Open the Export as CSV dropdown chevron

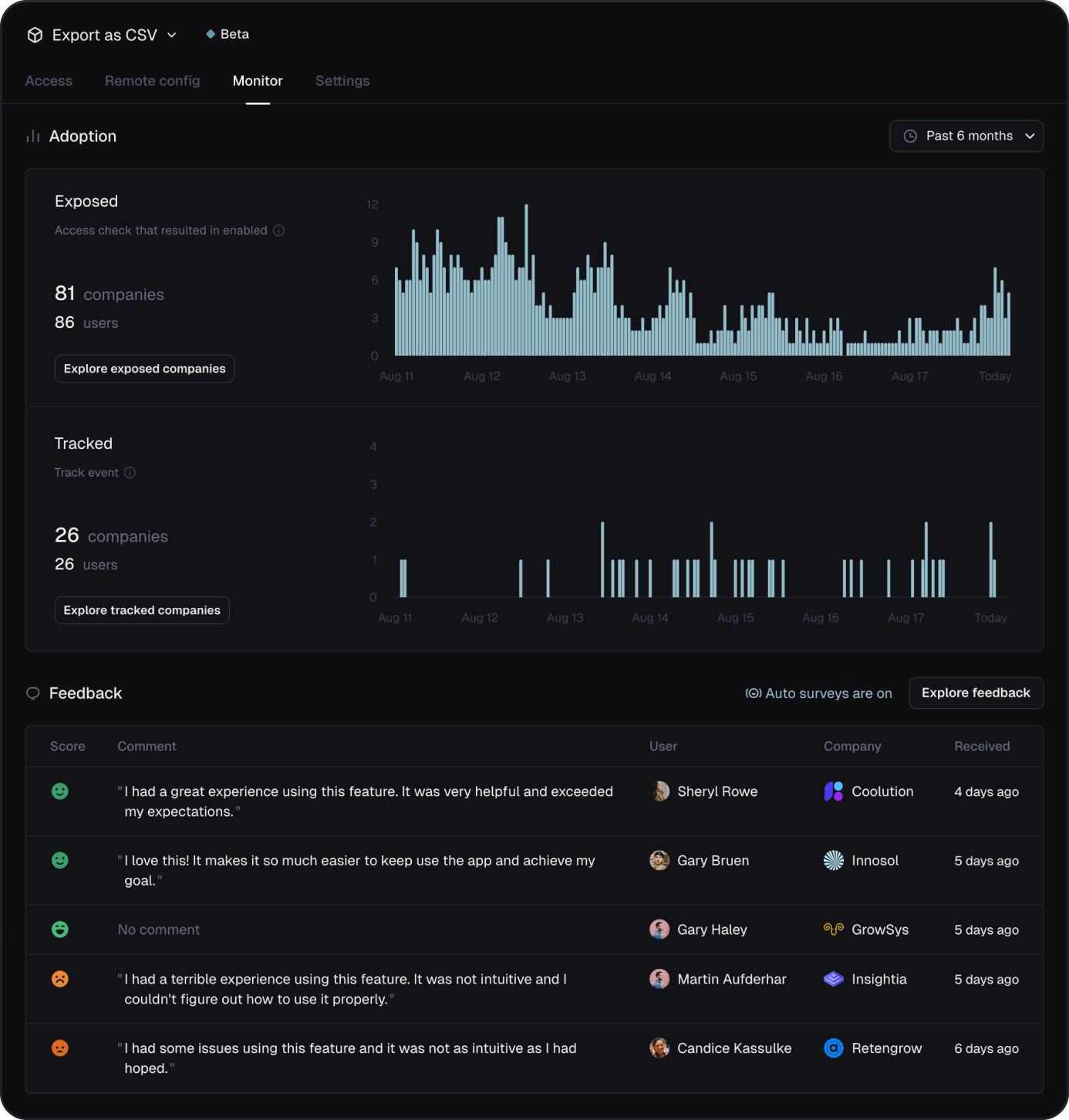tap(172, 35)
